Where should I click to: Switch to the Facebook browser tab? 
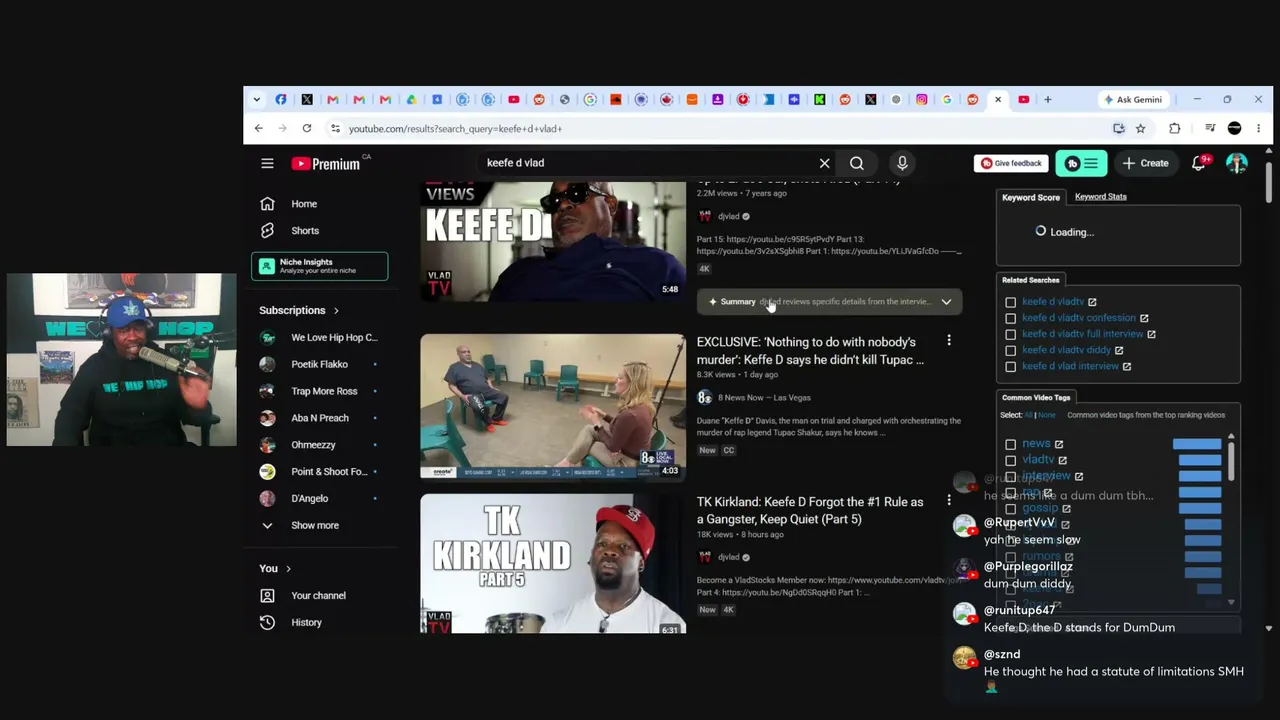point(281,99)
